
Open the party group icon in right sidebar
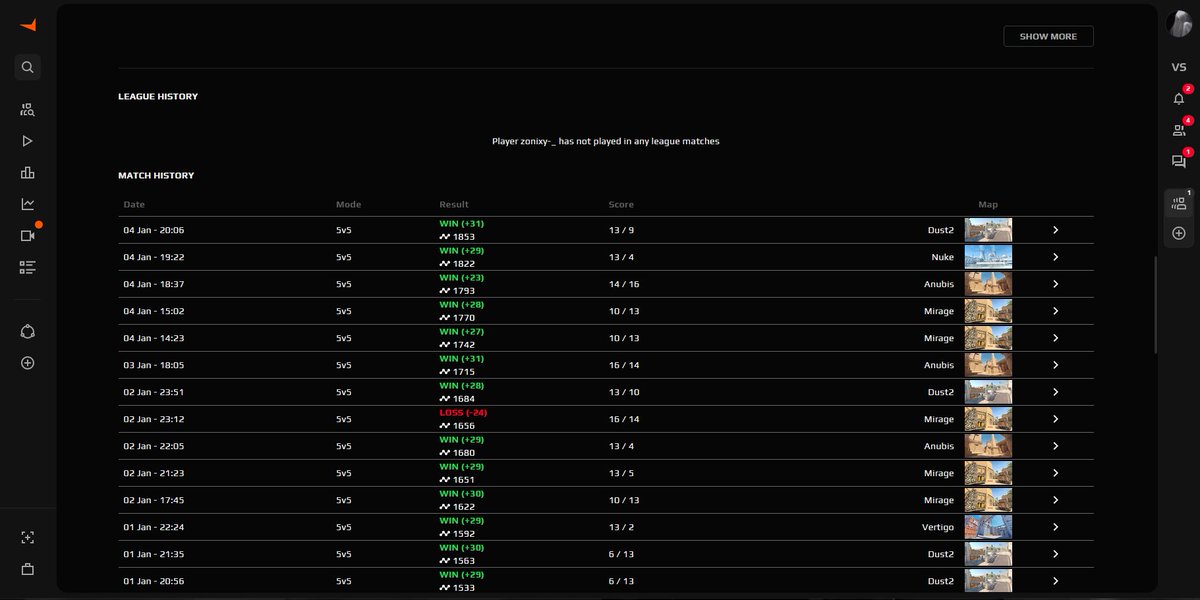tap(1179, 203)
